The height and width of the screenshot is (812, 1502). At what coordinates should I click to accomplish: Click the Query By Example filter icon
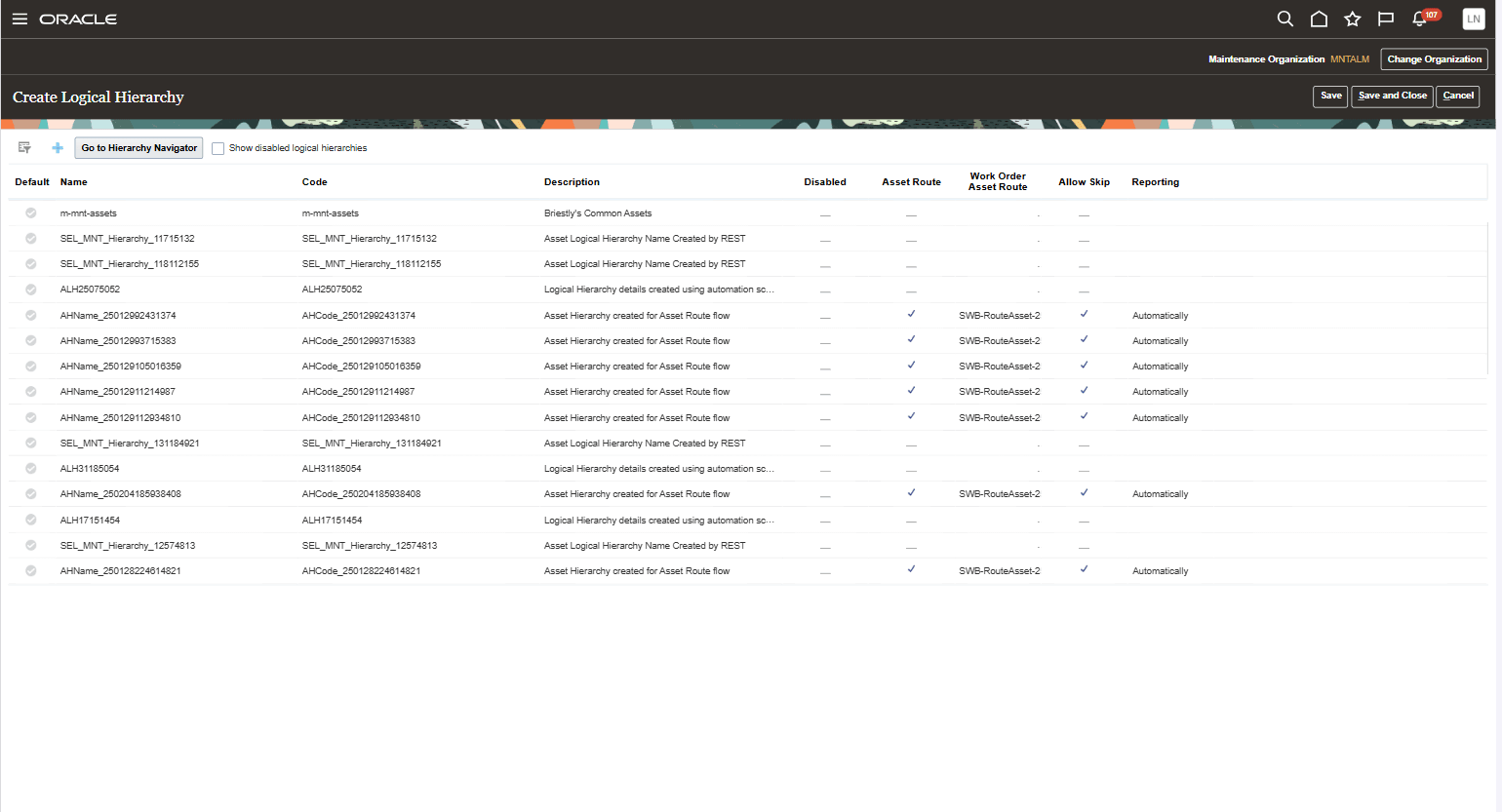[24, 147]
